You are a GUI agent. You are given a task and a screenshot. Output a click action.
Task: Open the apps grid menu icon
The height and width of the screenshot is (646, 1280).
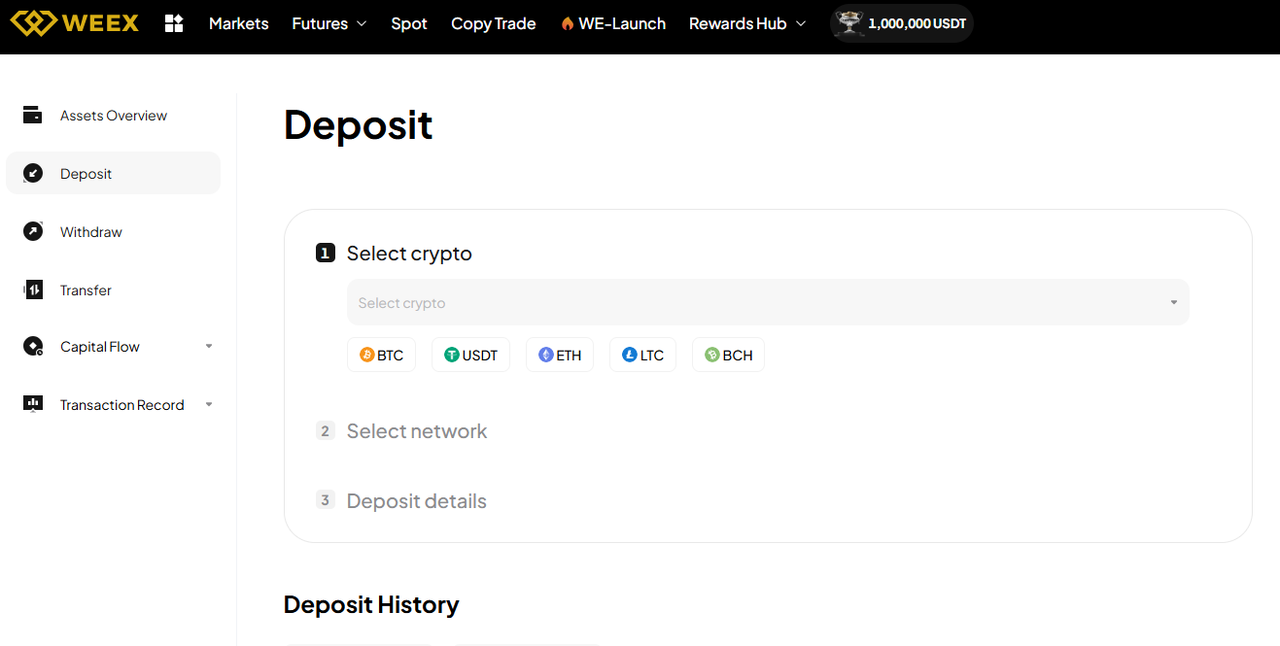click(174, 23)
